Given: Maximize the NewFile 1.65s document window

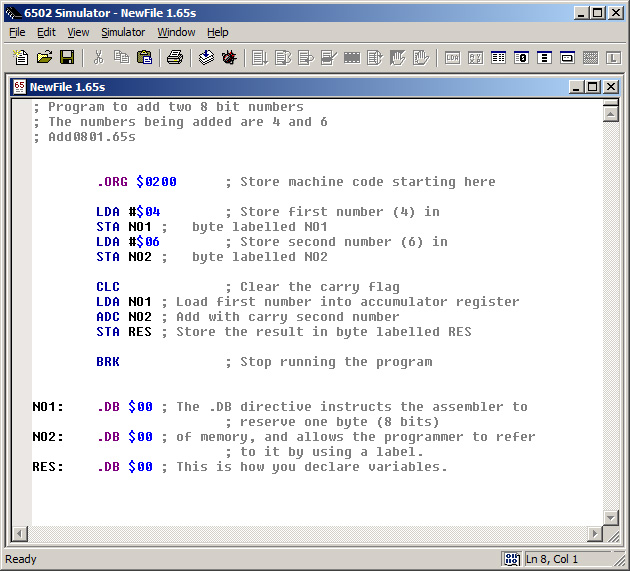Looking at the screenshot, I should coord(594,87).
